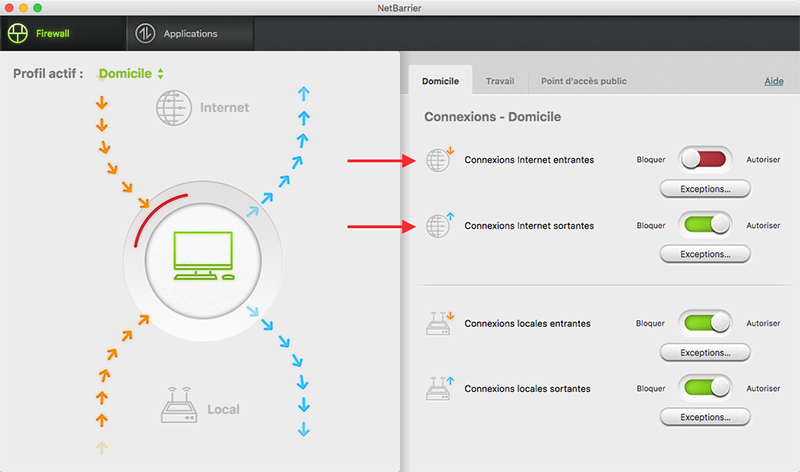Toggle Connexions locales sortantes switch
The width and height of the screenshot is (800, 472).
[705, 388]
